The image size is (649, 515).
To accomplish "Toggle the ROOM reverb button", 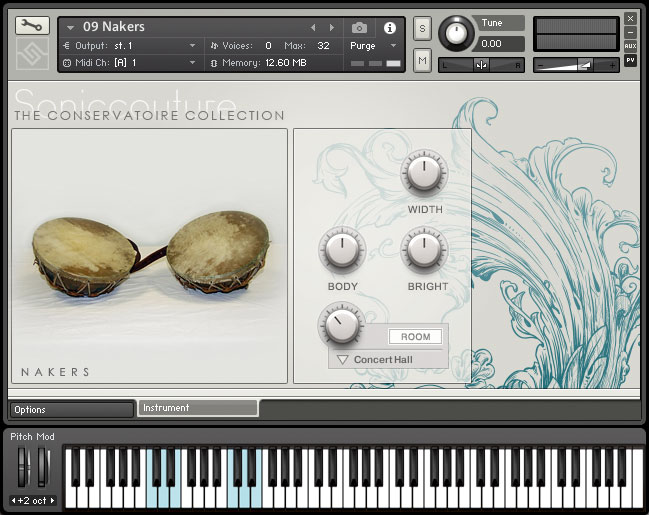I will tap(415, 337).
